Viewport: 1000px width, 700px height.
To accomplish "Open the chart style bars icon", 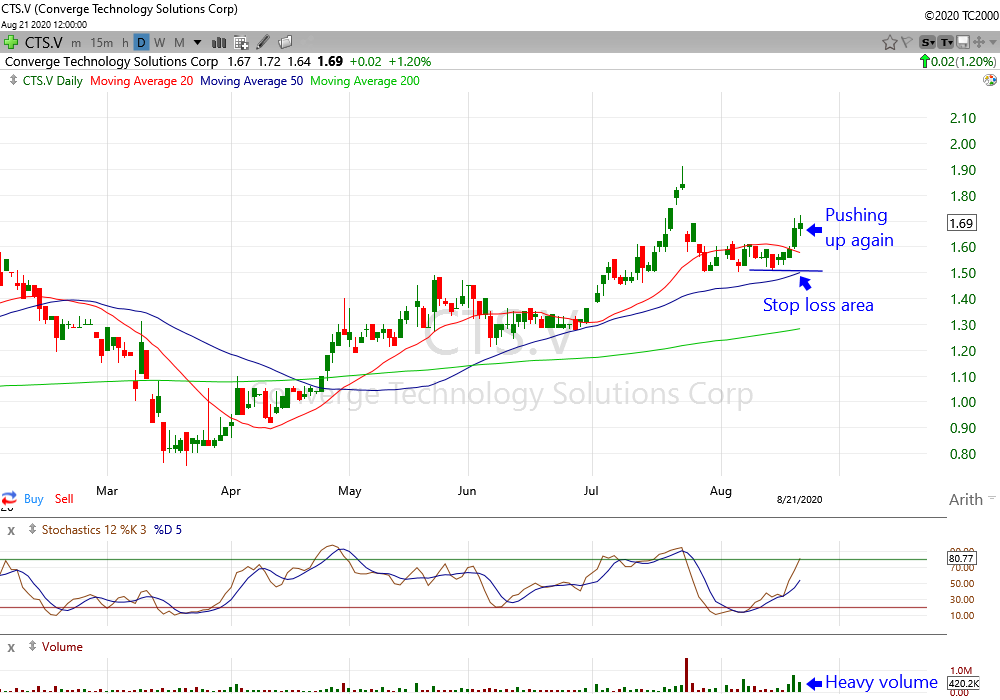I will coord(219,43).
